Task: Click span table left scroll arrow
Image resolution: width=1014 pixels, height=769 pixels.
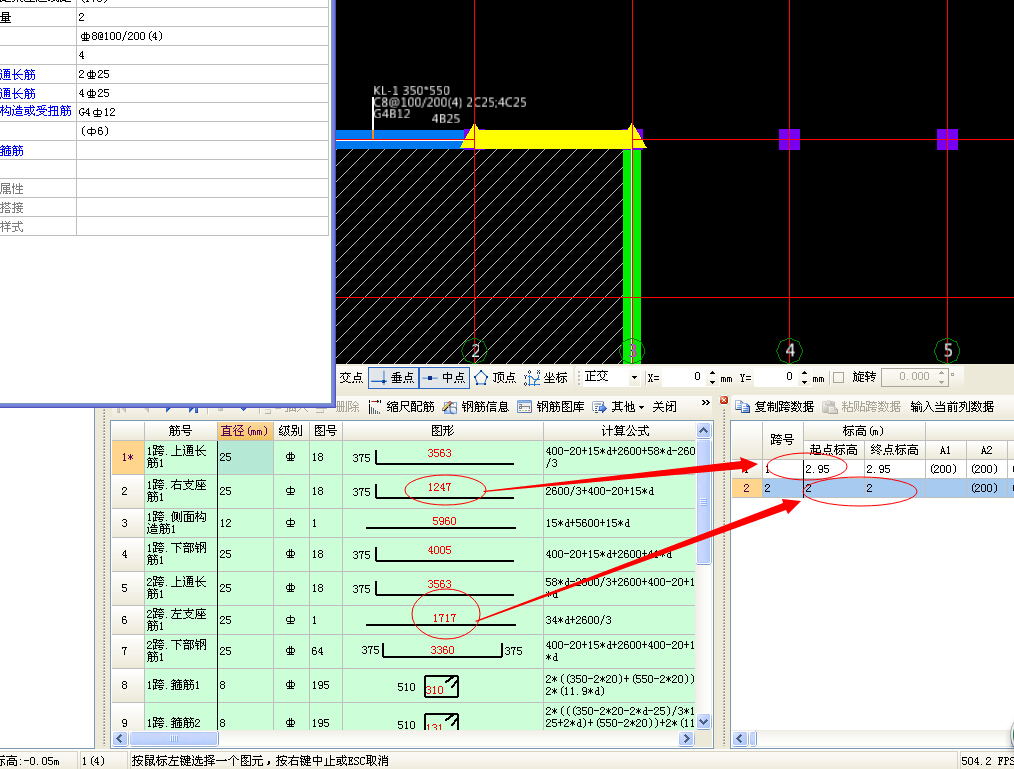Action: [740, 739]
